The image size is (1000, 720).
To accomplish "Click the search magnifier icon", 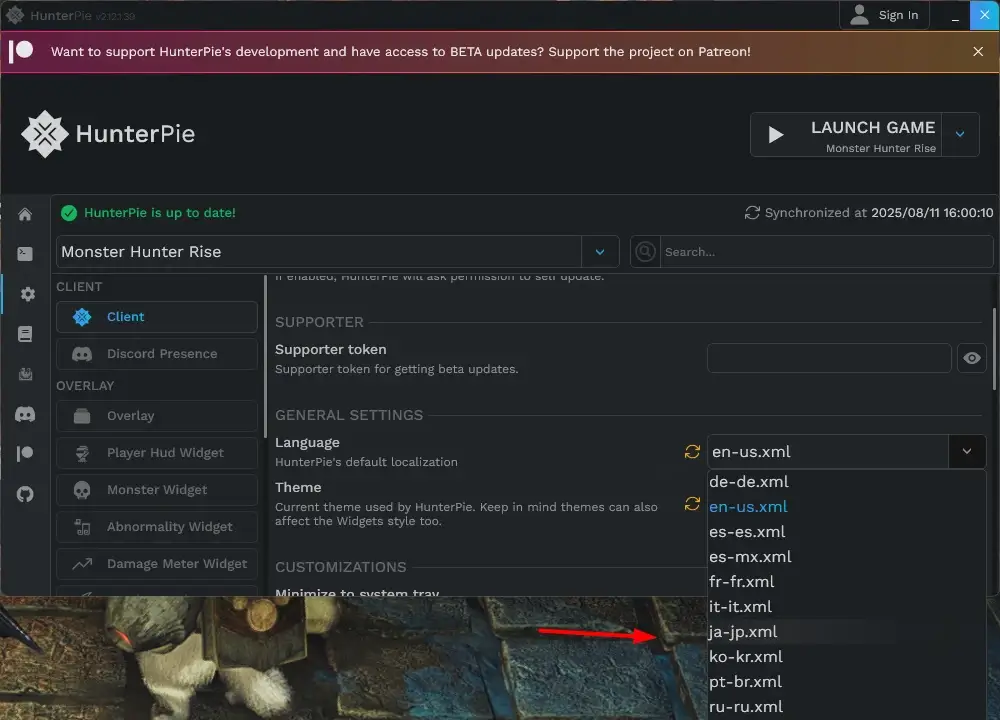I will [x=645, y=252].
